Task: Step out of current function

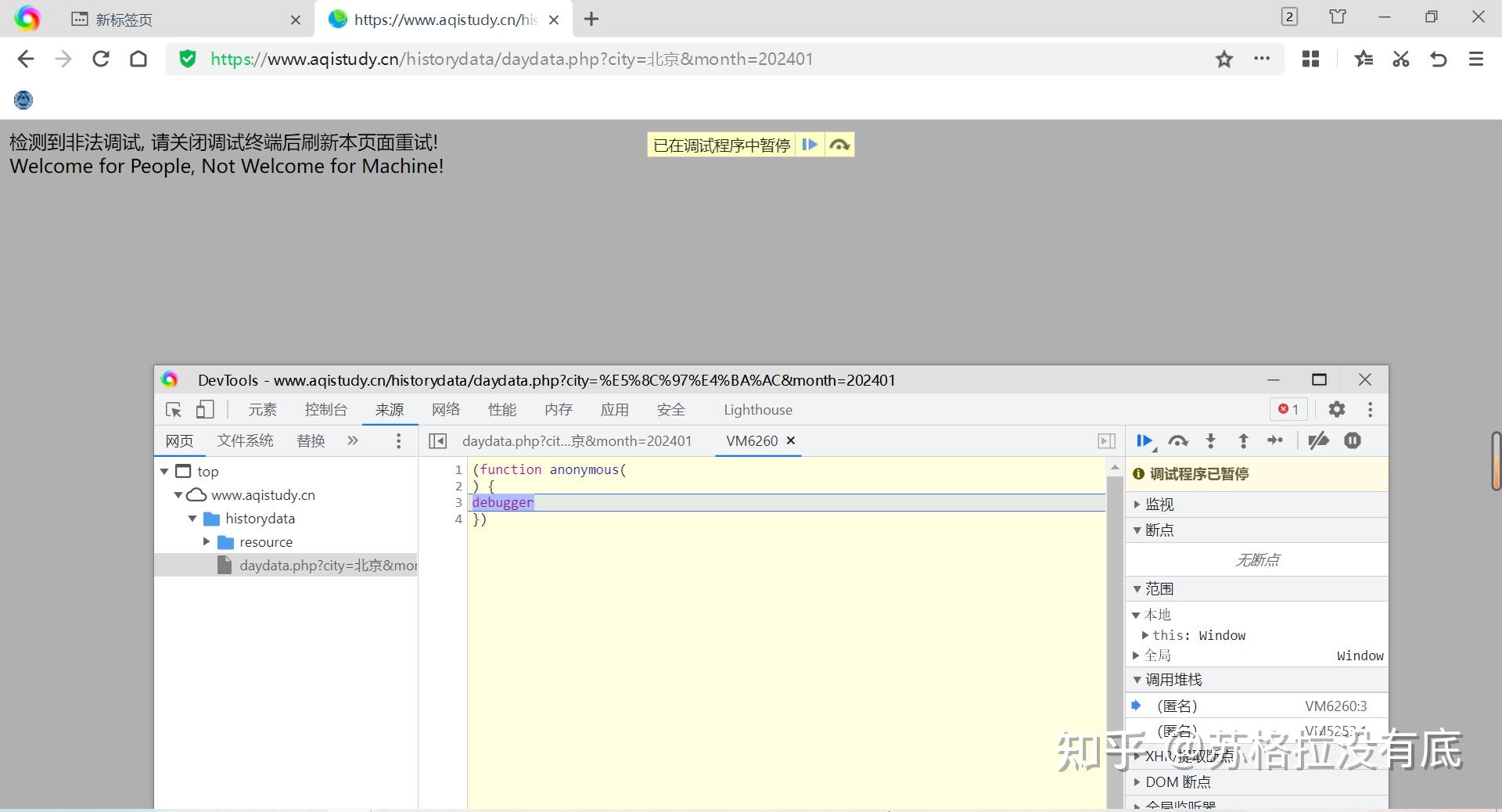Action: pyautogui.click(x=1242, y=440)
